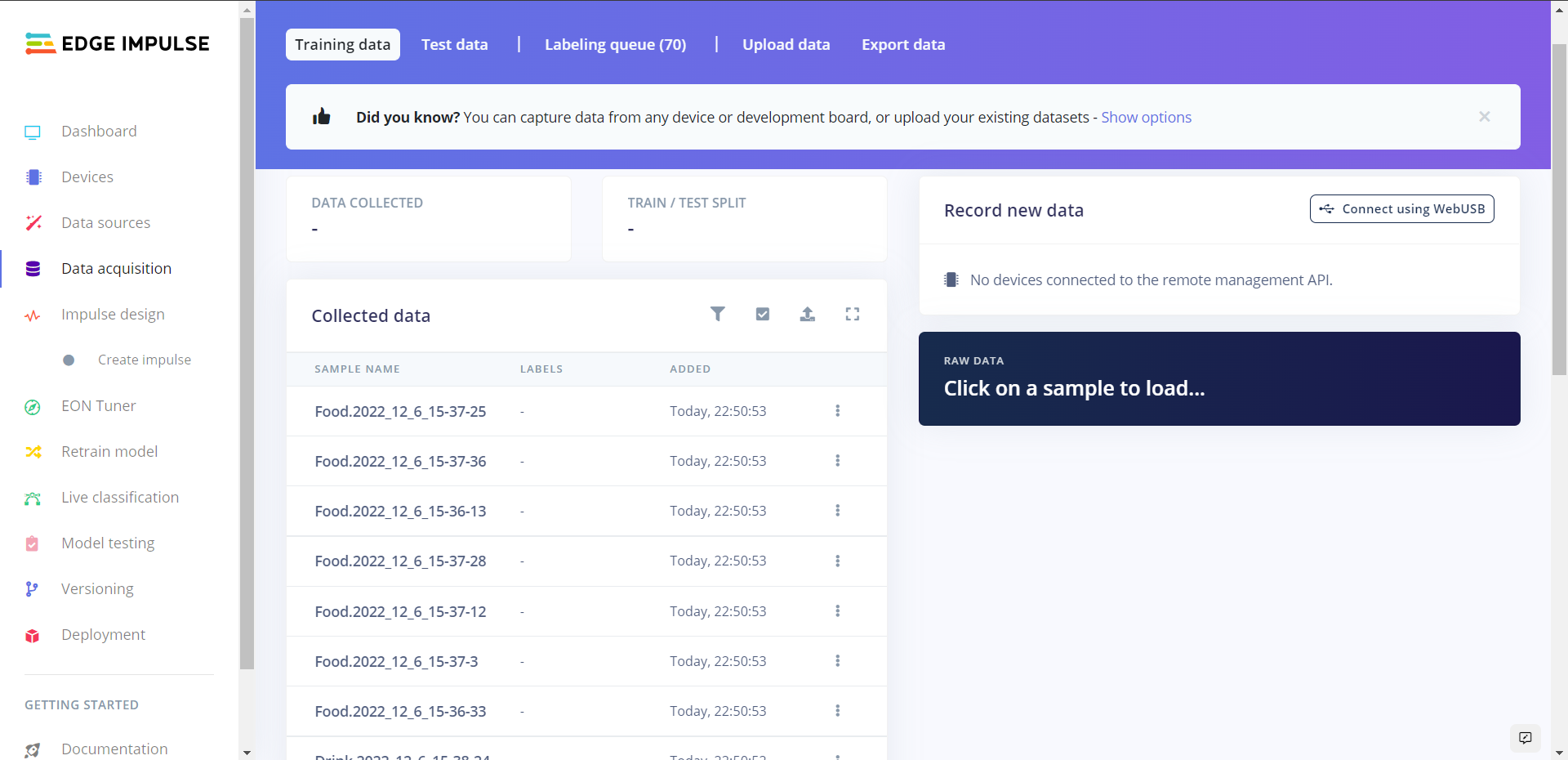The height and width of the screenshot is (760, 1568).
Task: Select the Create impulse radio bullet
Action: (69, 360)
